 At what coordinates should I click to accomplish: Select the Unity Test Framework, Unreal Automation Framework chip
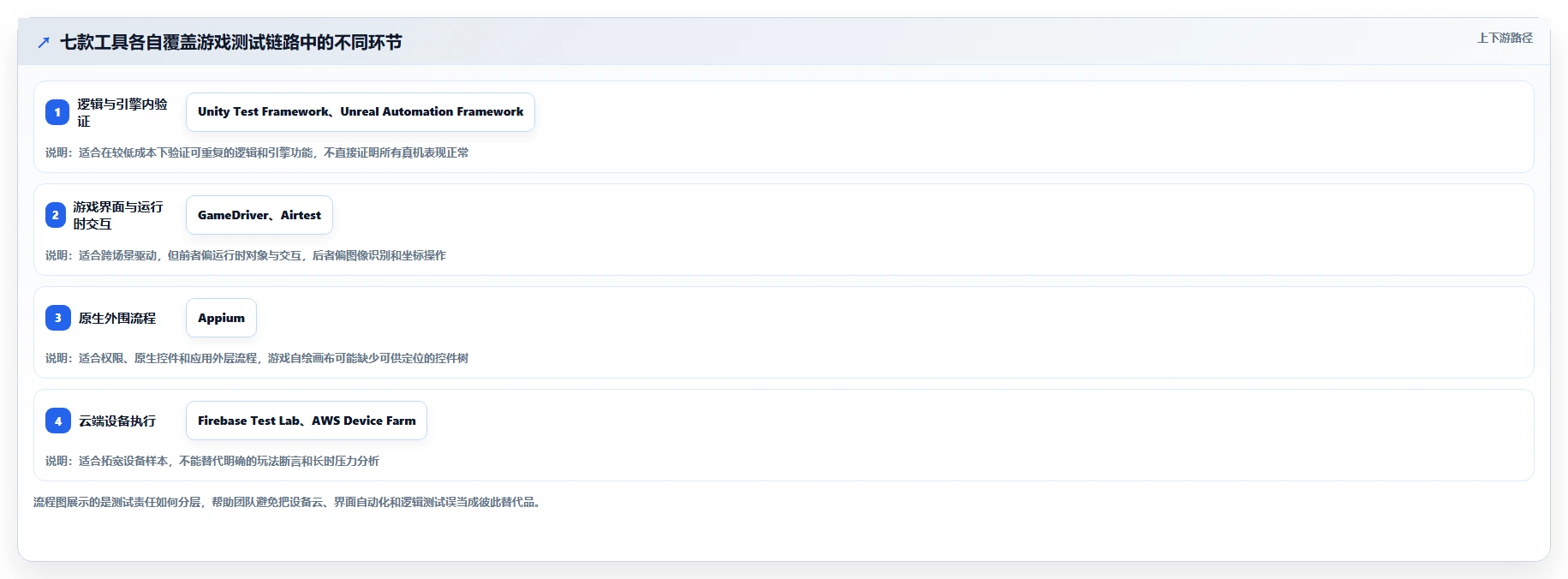pos(361,112)
